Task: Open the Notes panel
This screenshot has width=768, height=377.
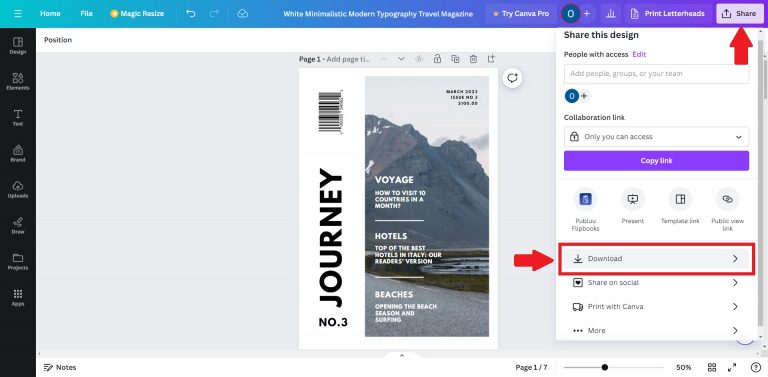Action: coord(60,367)
